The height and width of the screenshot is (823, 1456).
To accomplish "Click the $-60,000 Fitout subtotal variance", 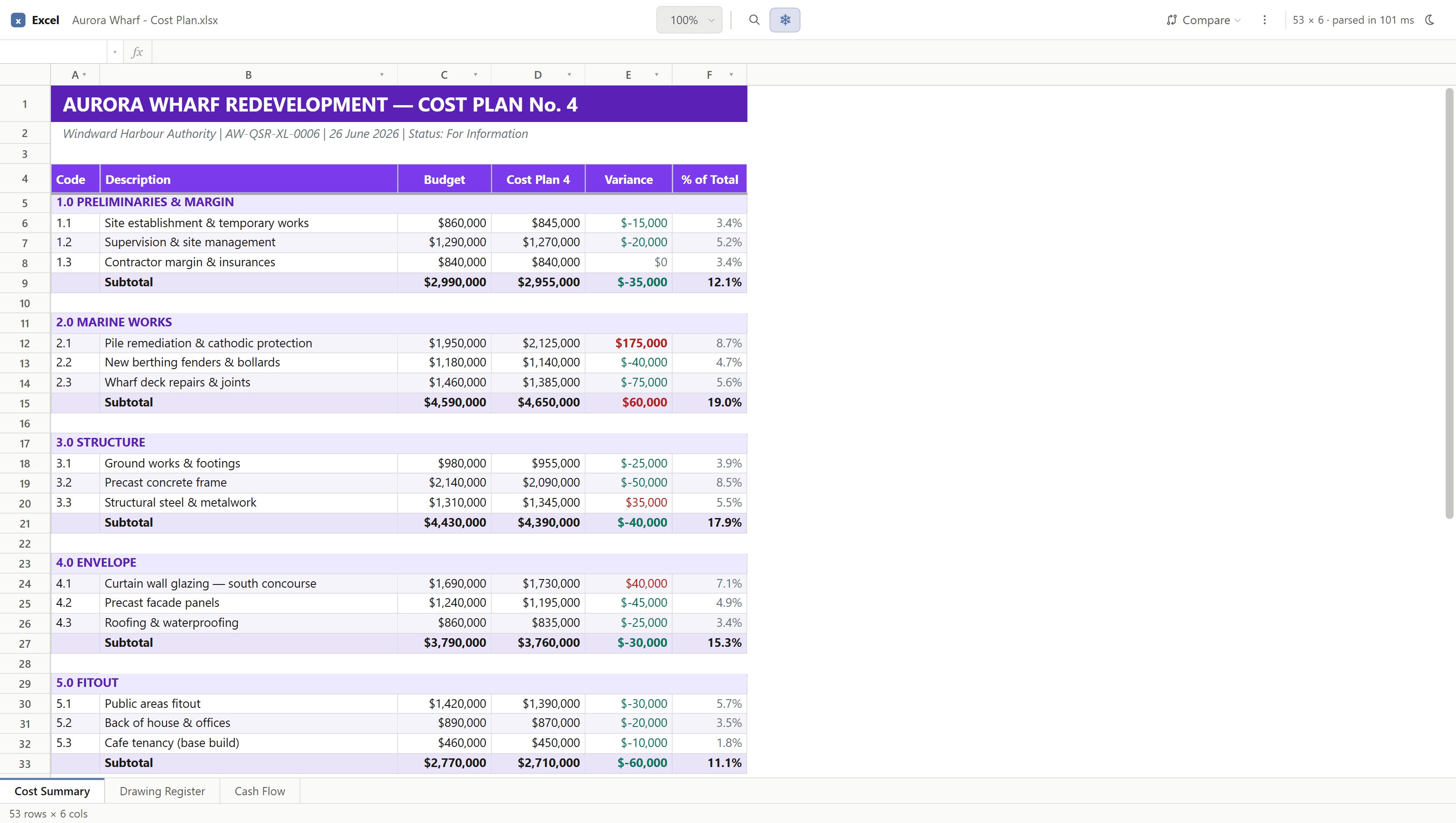I will tap(628, 763).
